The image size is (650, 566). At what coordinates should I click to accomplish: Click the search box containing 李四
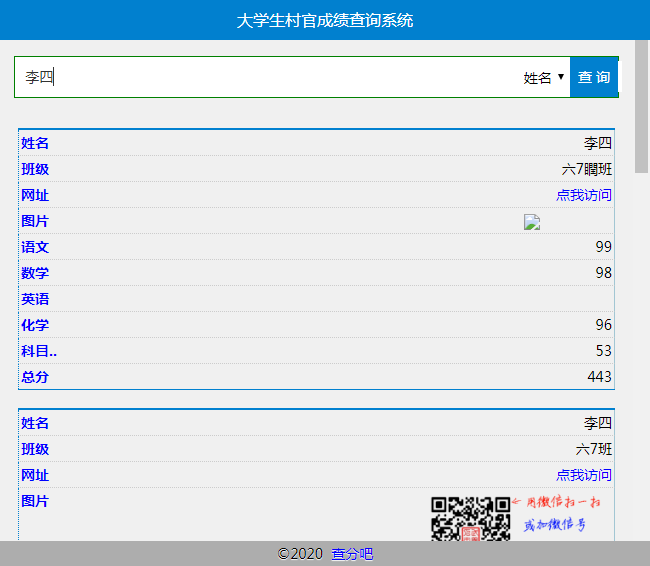coord(265,77)
